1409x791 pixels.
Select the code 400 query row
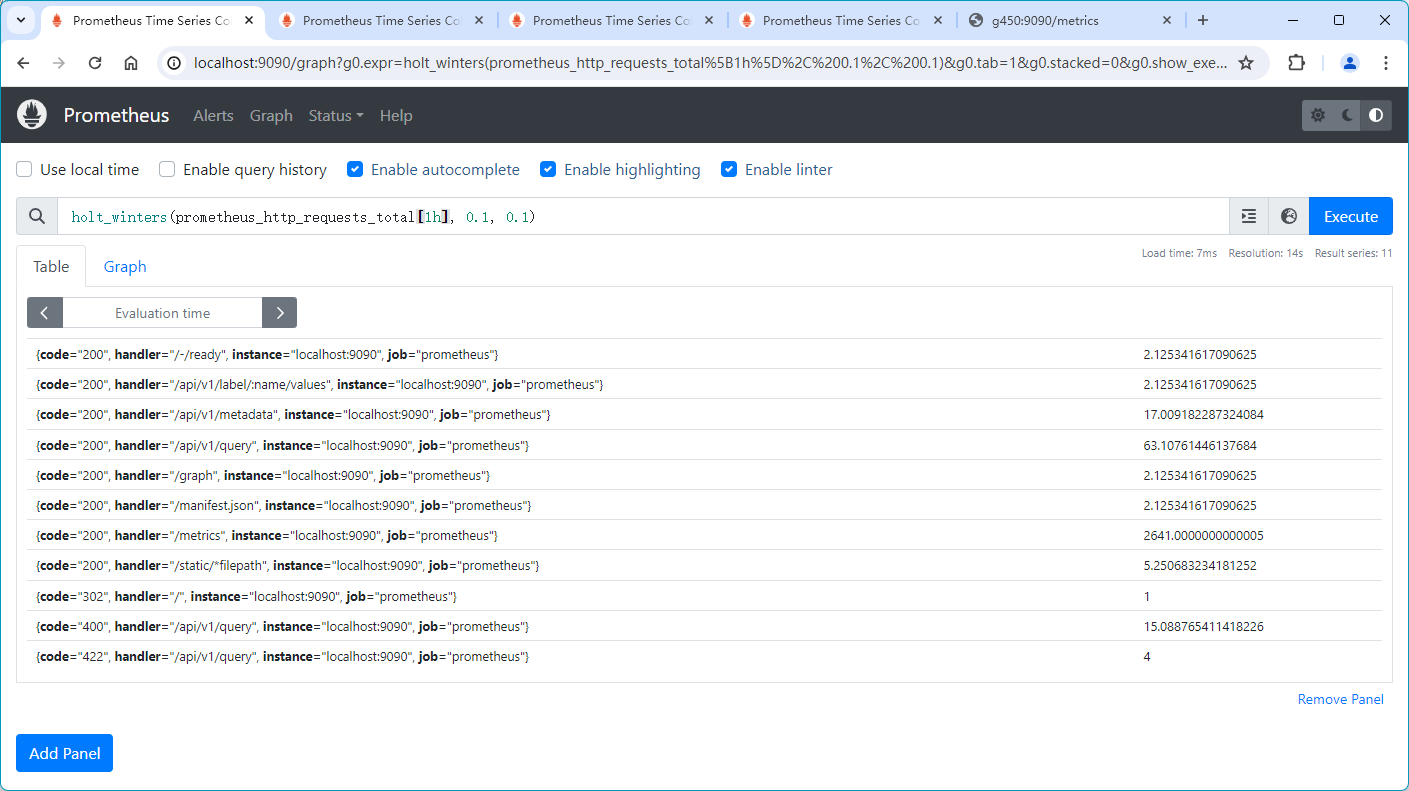pos(704,626)
